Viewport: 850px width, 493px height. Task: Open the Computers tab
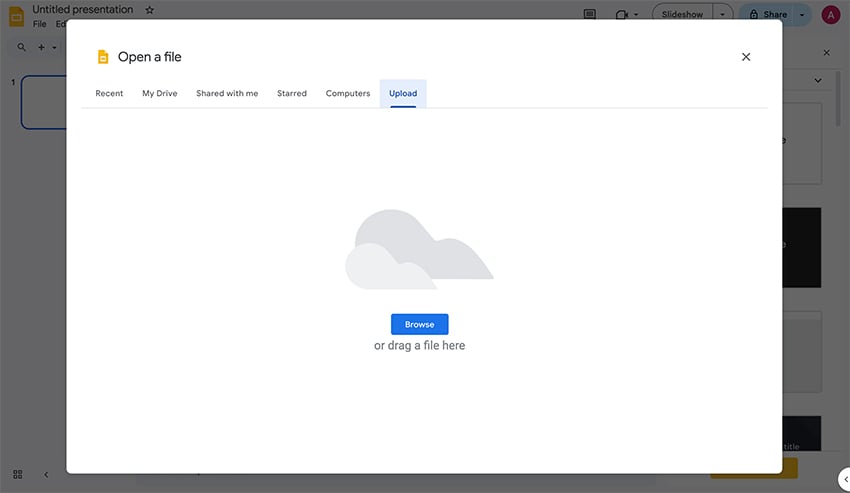pyautogui.click(x=348, y=93)
